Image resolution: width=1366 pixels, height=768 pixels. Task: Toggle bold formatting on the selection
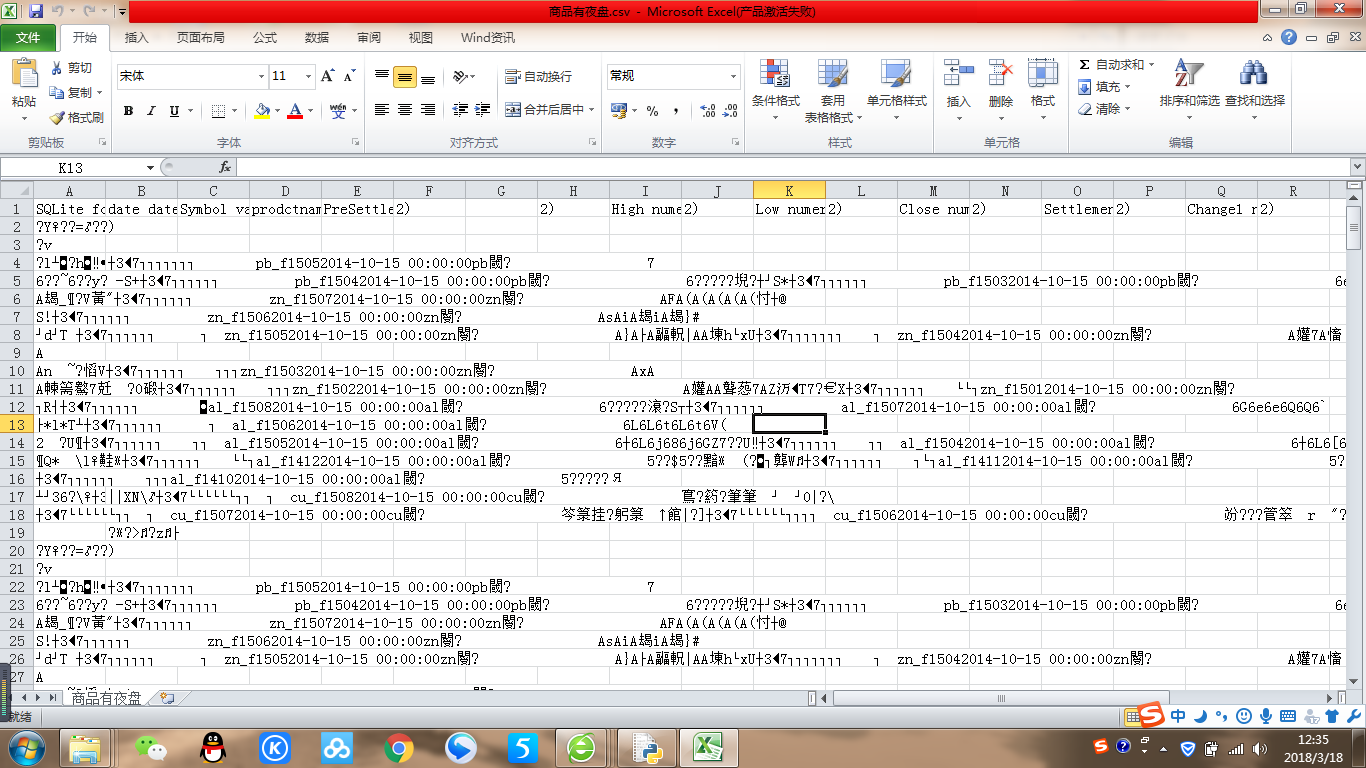(127, 110)
